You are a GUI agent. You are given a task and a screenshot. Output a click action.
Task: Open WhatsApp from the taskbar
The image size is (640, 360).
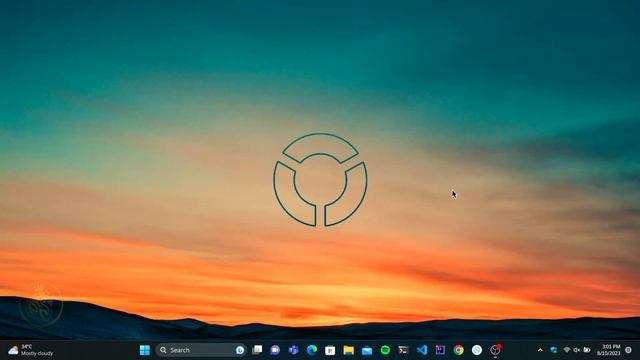click(477, 350)
